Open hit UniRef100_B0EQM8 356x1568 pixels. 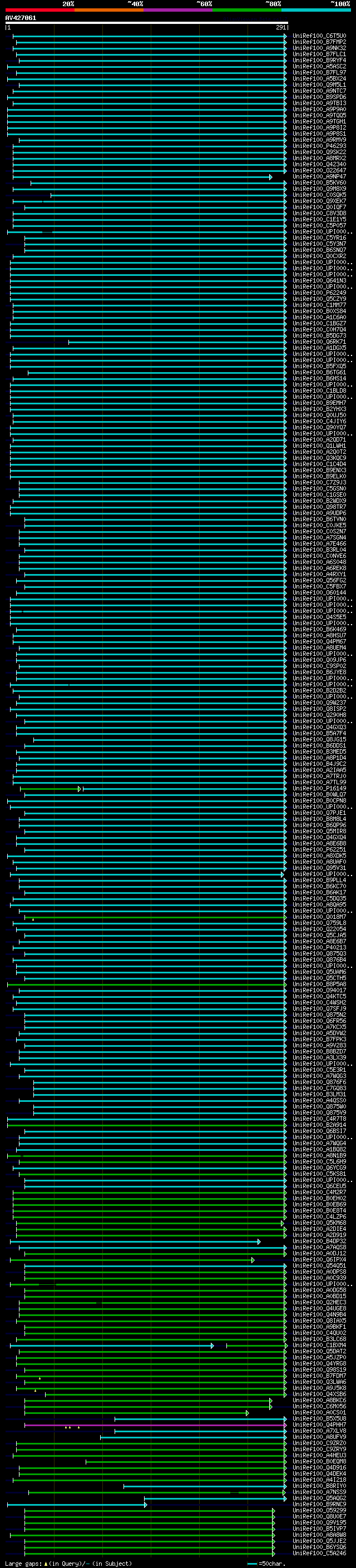pos(319,1462)
